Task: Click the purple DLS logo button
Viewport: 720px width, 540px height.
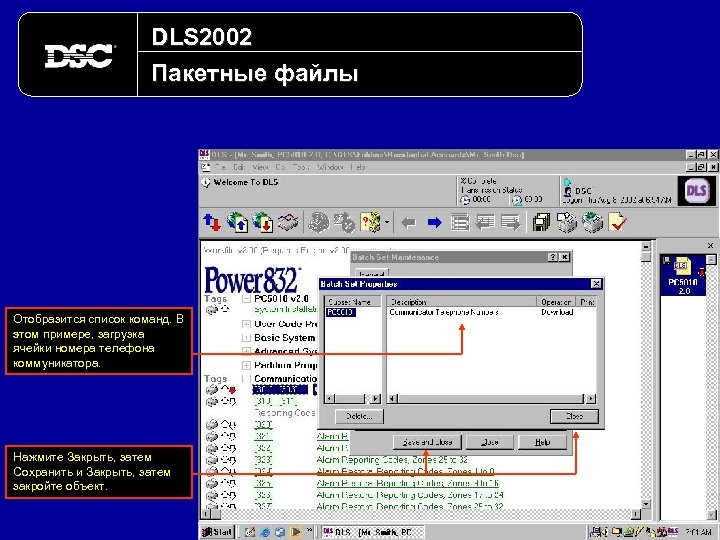Action: coord(696,191)
